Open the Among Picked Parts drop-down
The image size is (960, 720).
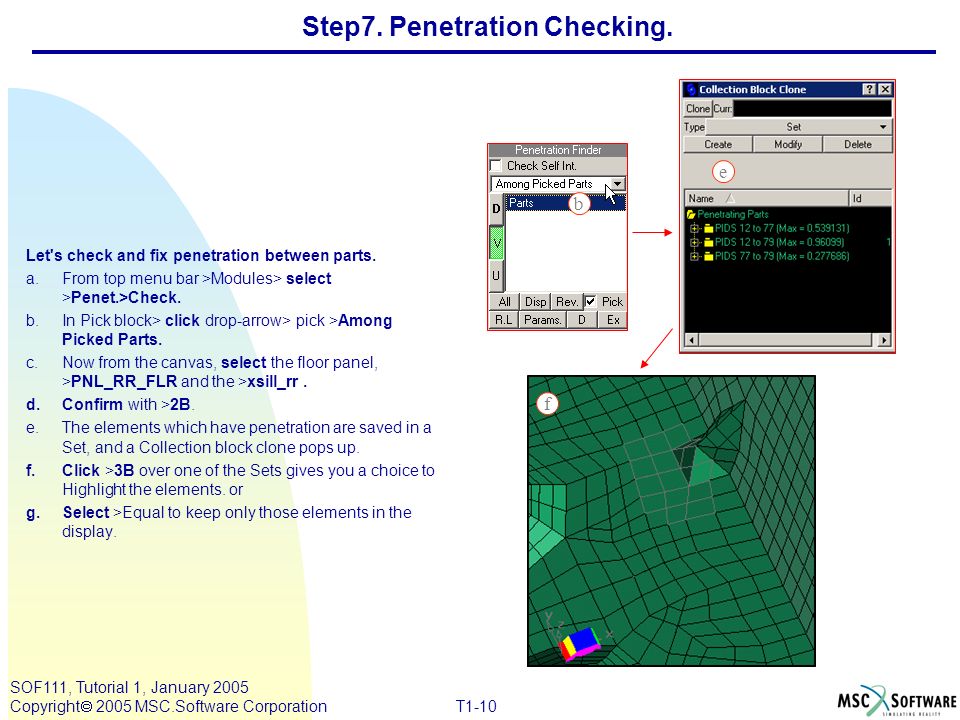tap(618, 184)
